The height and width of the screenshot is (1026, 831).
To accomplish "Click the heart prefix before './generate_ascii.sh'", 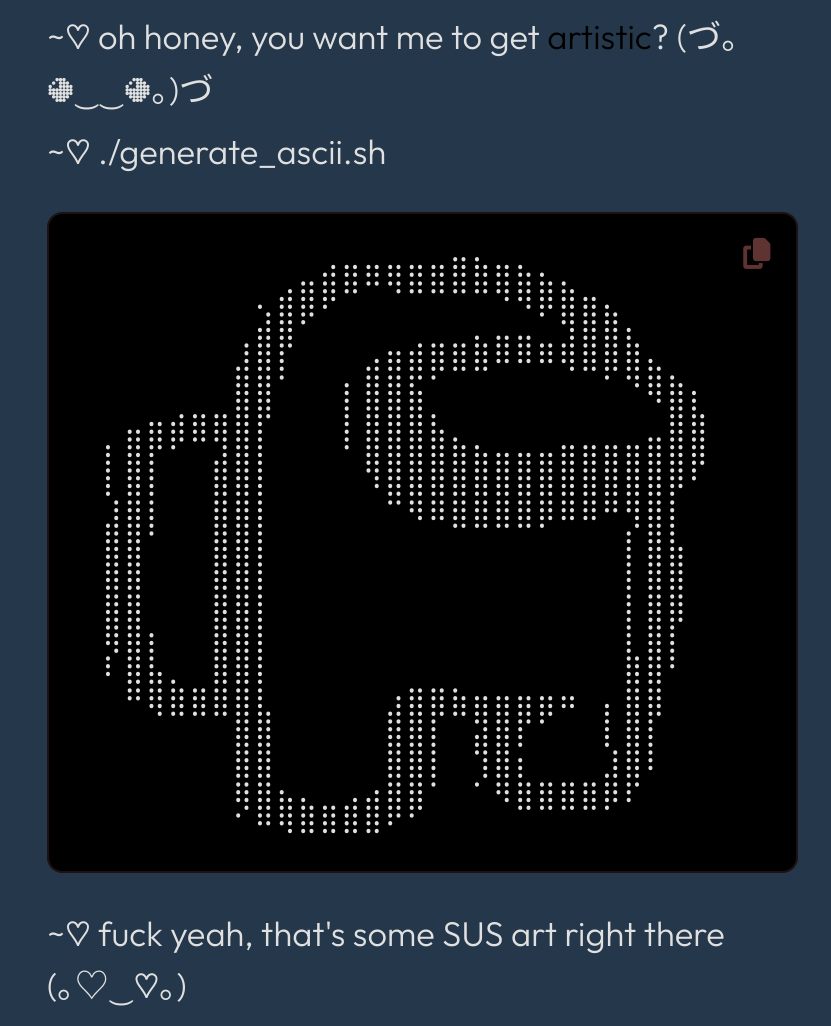I will [68, 154].
